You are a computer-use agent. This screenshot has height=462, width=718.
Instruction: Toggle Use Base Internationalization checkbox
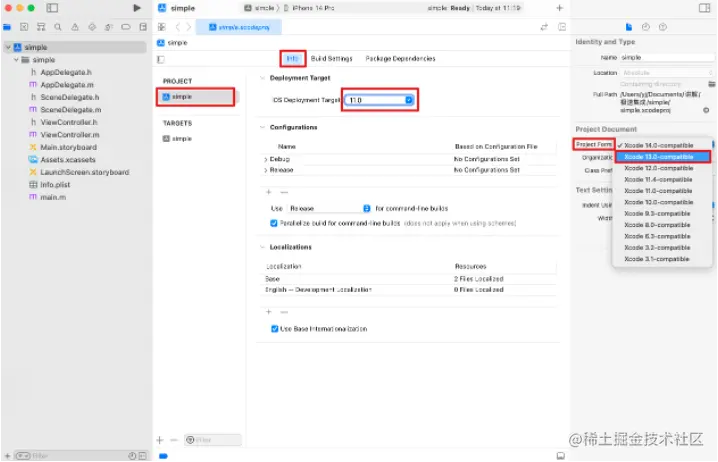click(x=275, y=329)
